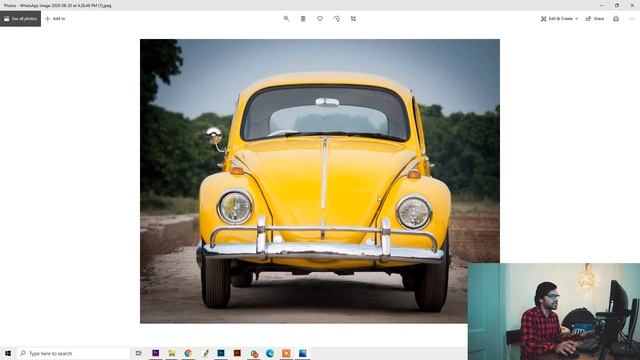The image size is (640, 360).
Task: Share the photo
Action: 595,19
